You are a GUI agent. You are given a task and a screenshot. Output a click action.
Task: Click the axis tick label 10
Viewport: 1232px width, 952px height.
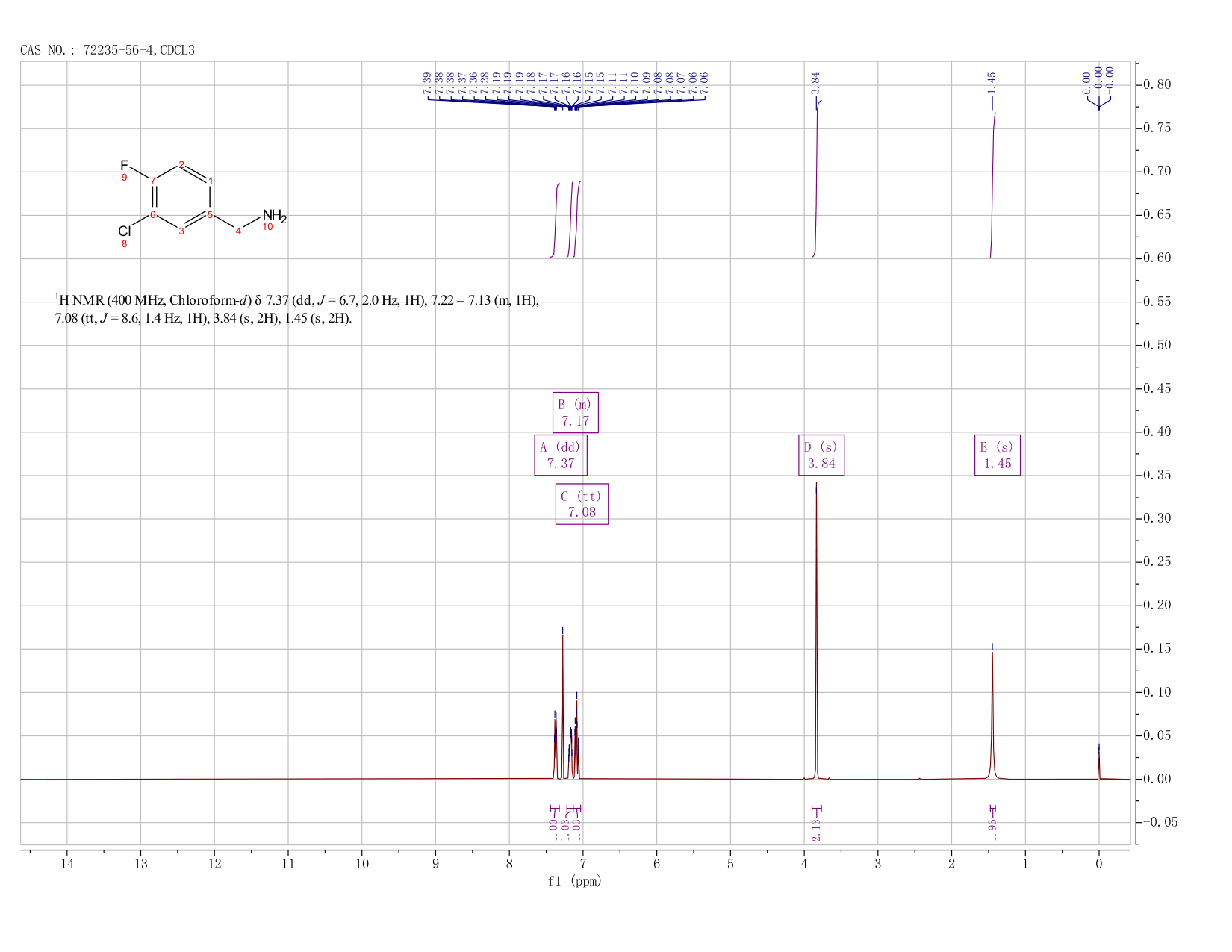pyautogui.click(x=361, y=864)
